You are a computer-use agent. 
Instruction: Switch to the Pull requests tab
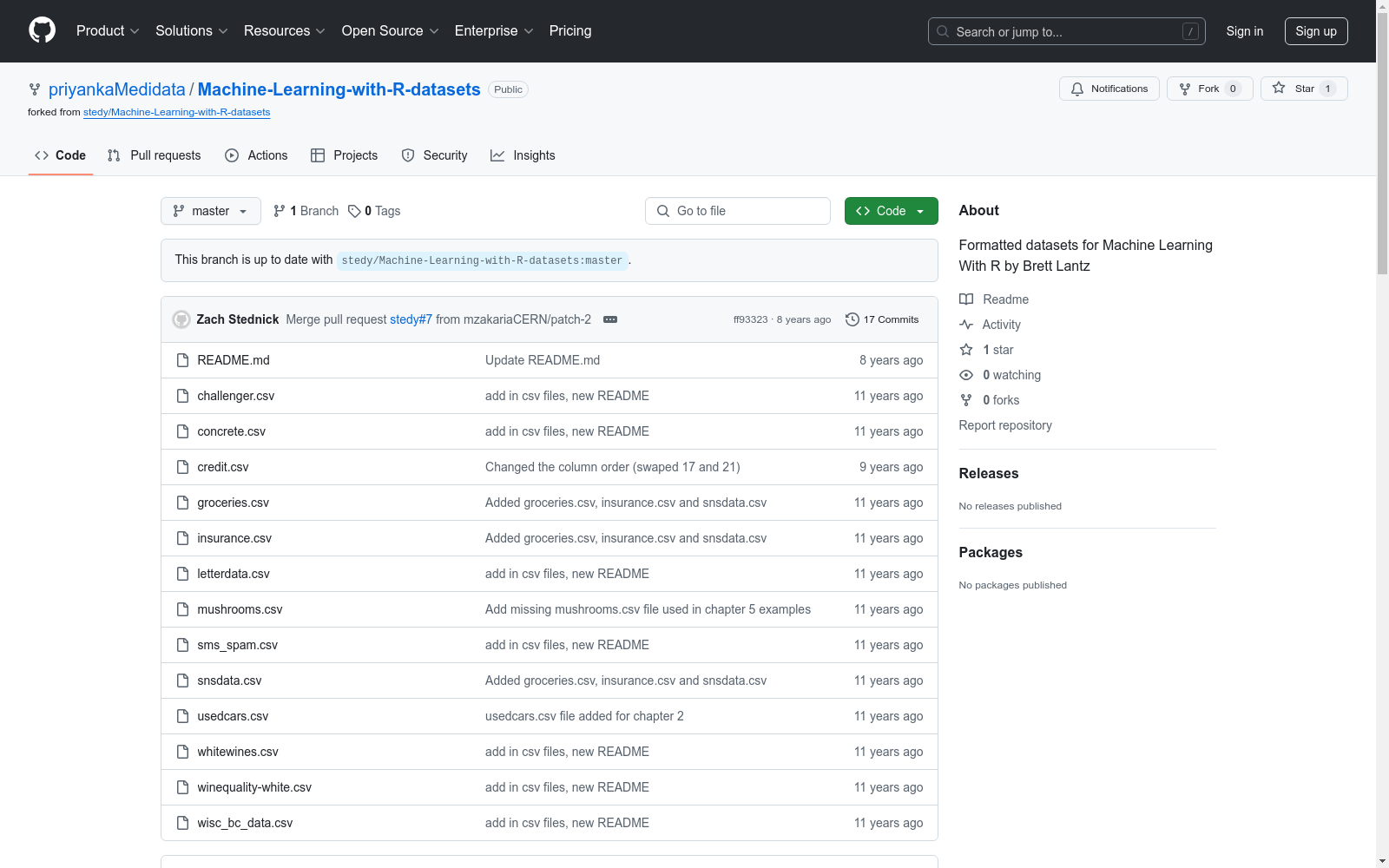pyautogui.click(x=154, y=155)
